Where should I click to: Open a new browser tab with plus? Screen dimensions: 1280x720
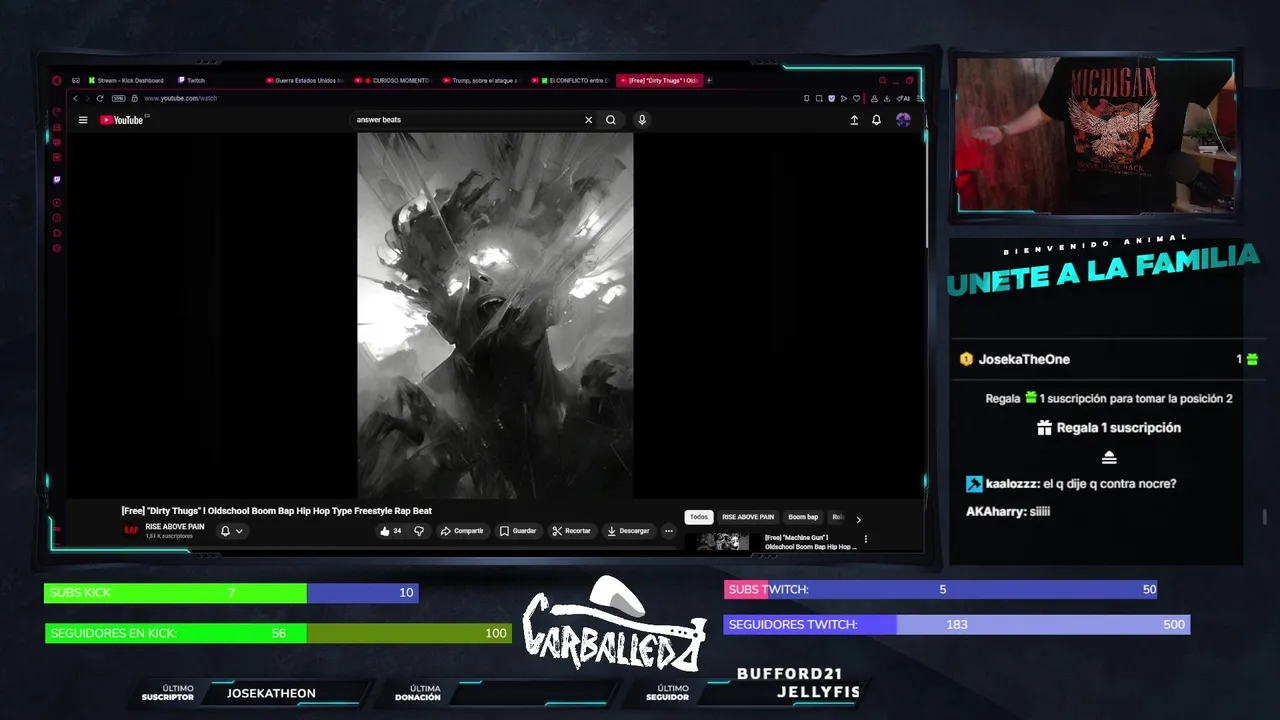pyautogui.click(x=709, y=80)
